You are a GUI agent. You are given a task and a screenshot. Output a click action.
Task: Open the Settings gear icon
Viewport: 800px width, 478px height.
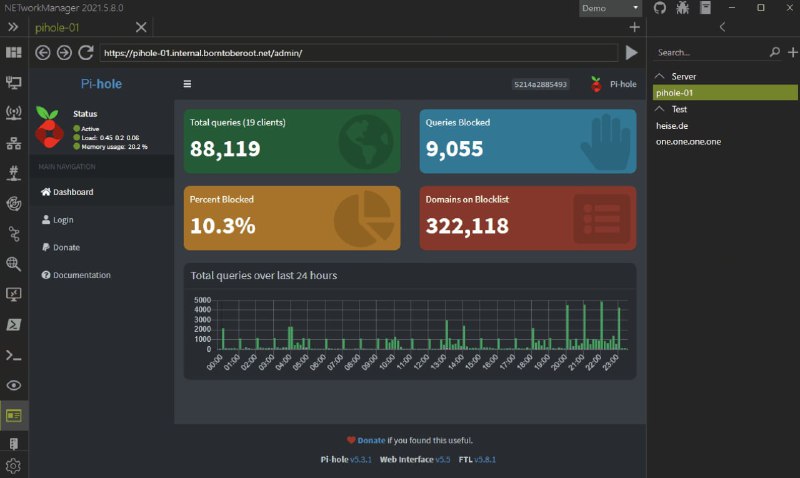(x=13, y=466)
